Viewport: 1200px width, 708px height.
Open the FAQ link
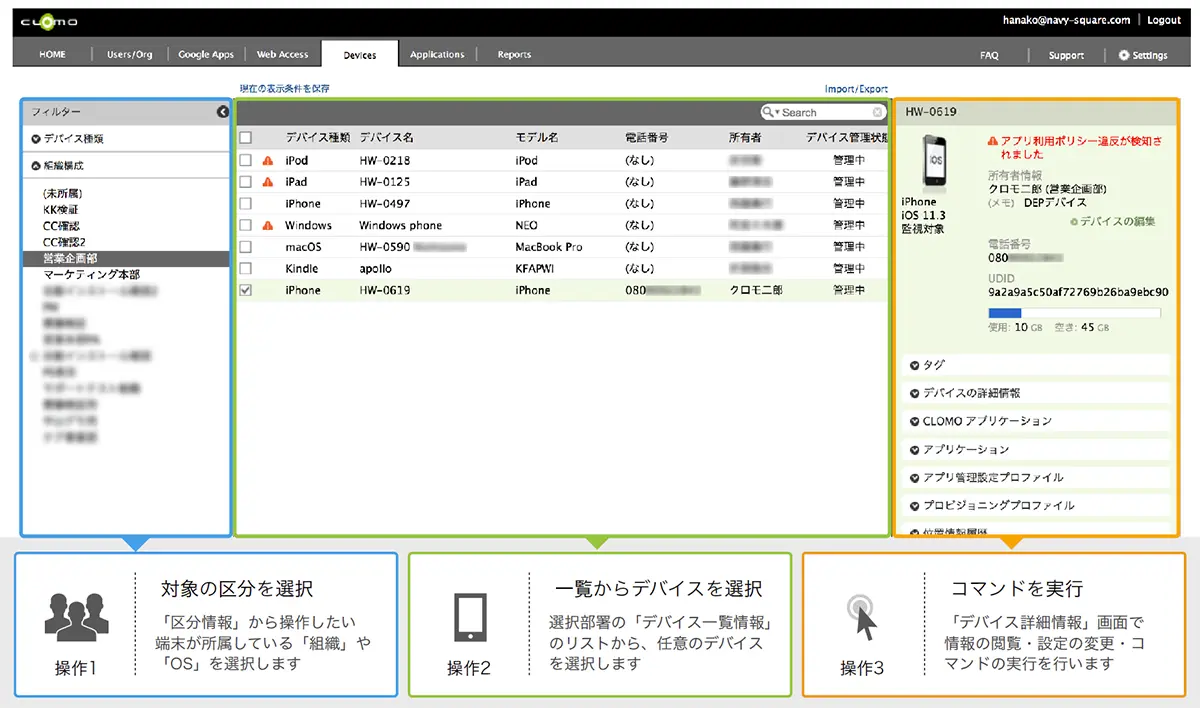click(989, 56)
